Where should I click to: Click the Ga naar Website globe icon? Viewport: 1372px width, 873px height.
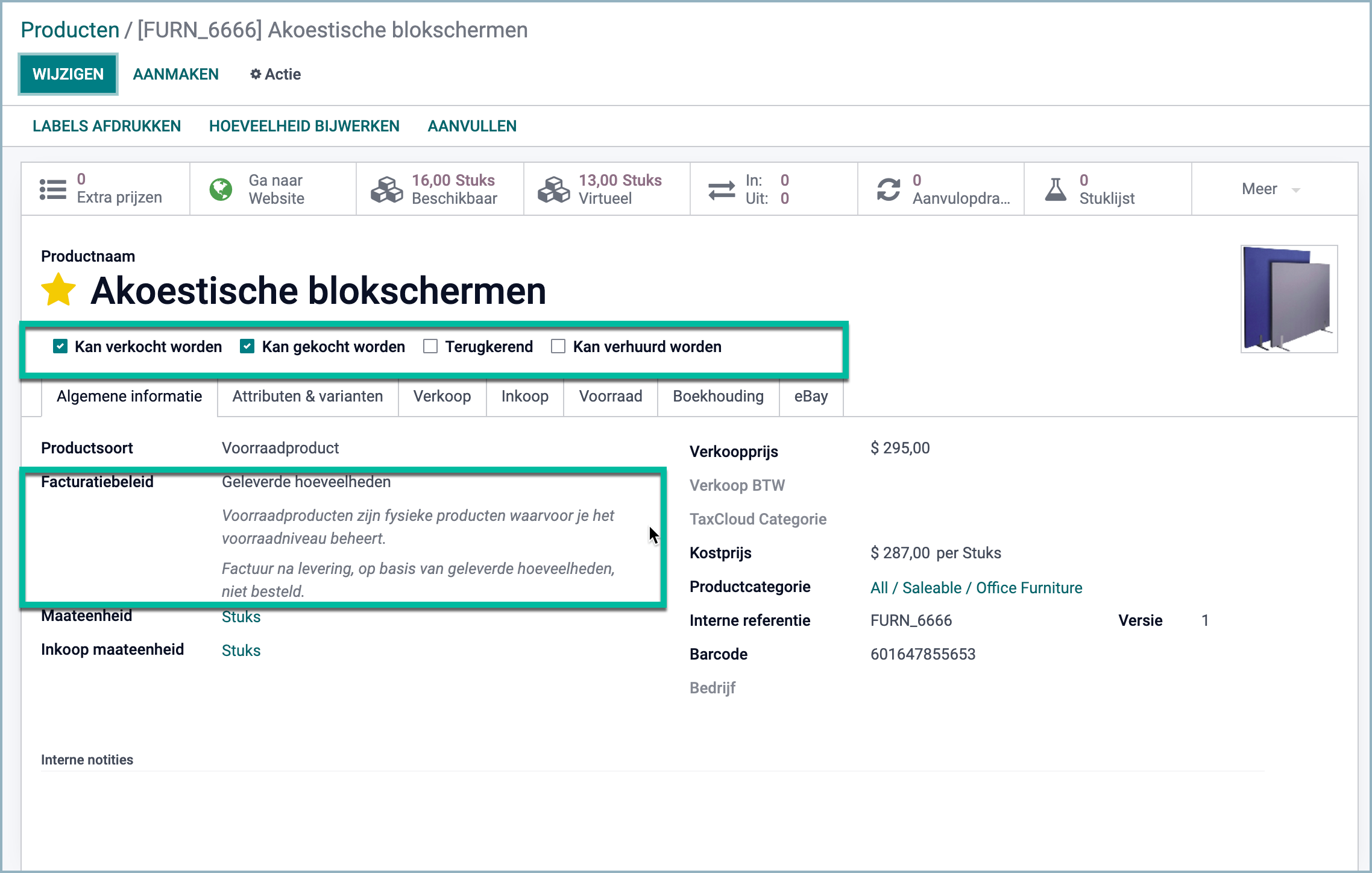click(221, 189)
